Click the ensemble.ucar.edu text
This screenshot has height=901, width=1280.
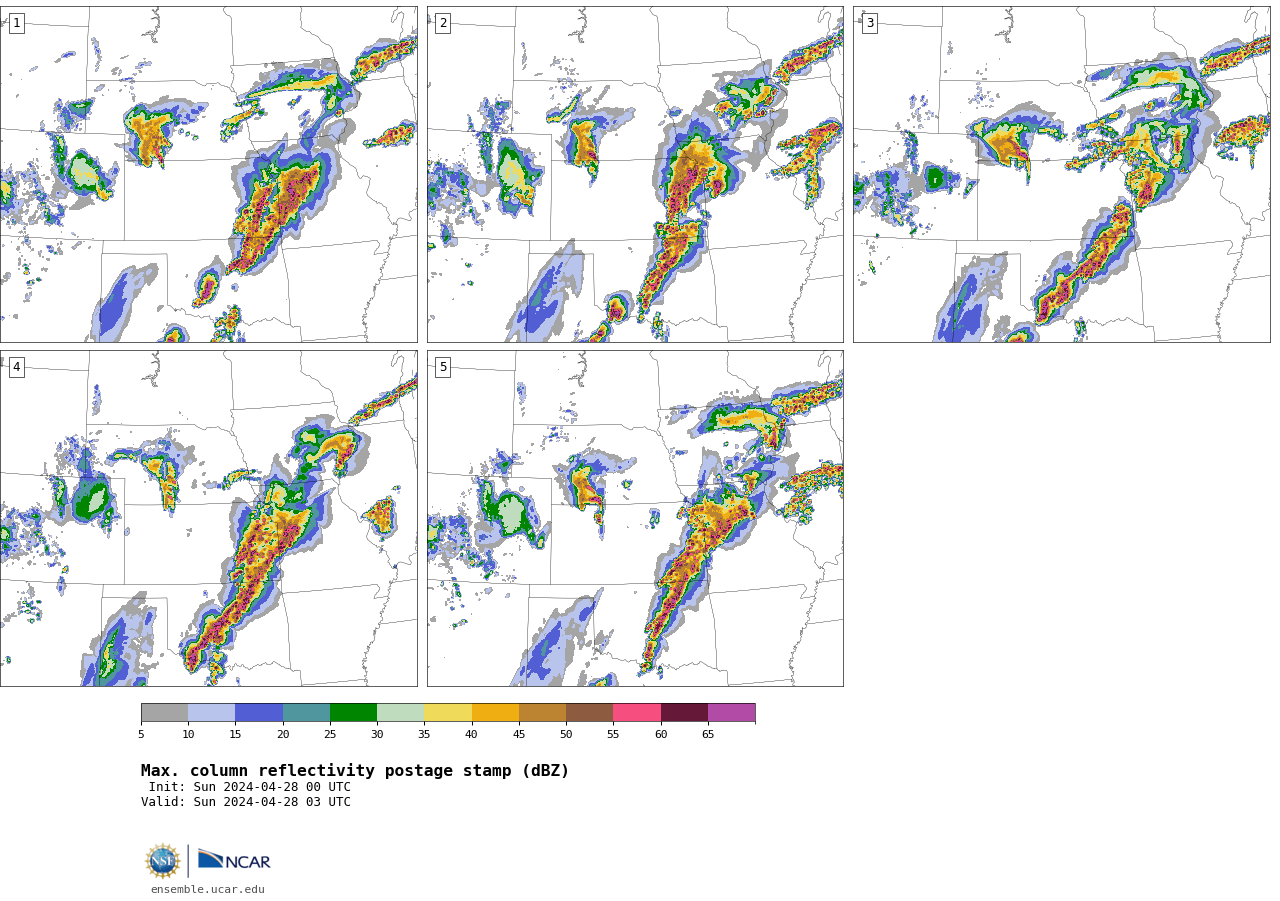pyautogui.click(x=208, y=889)
